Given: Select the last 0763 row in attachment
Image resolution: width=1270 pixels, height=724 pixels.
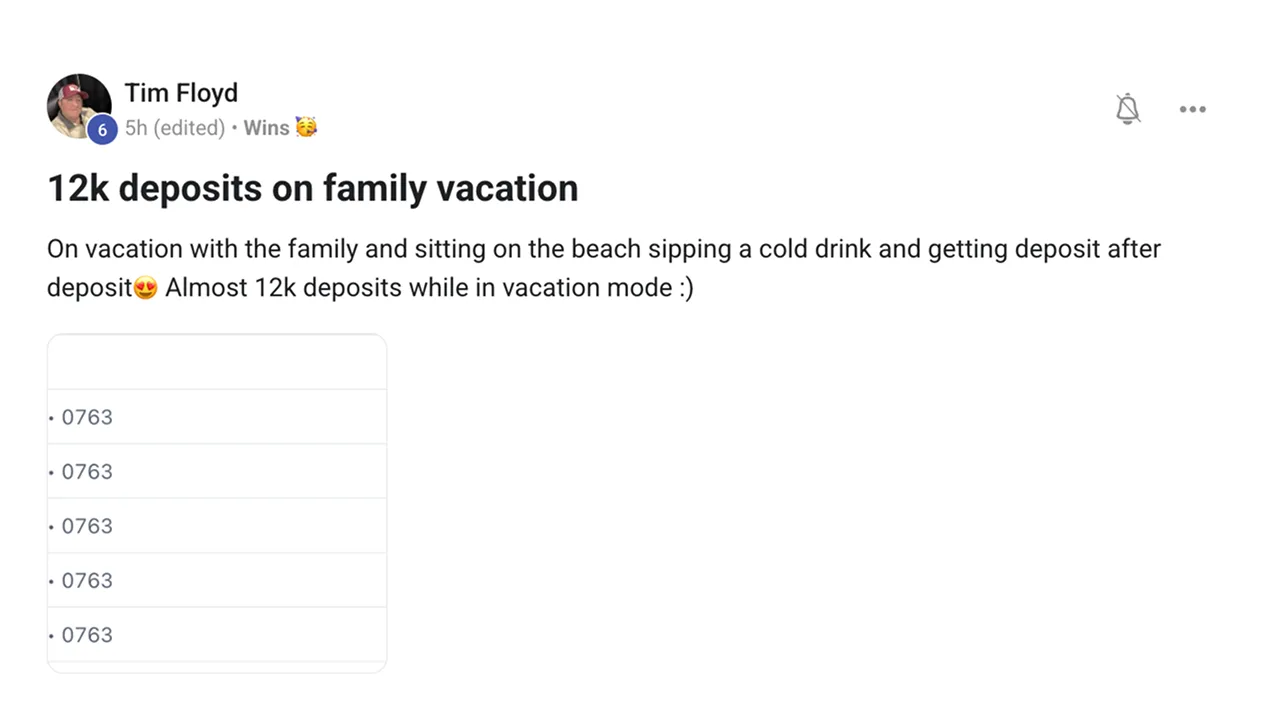Looking at the screenshot, I should tap(87, 634).
